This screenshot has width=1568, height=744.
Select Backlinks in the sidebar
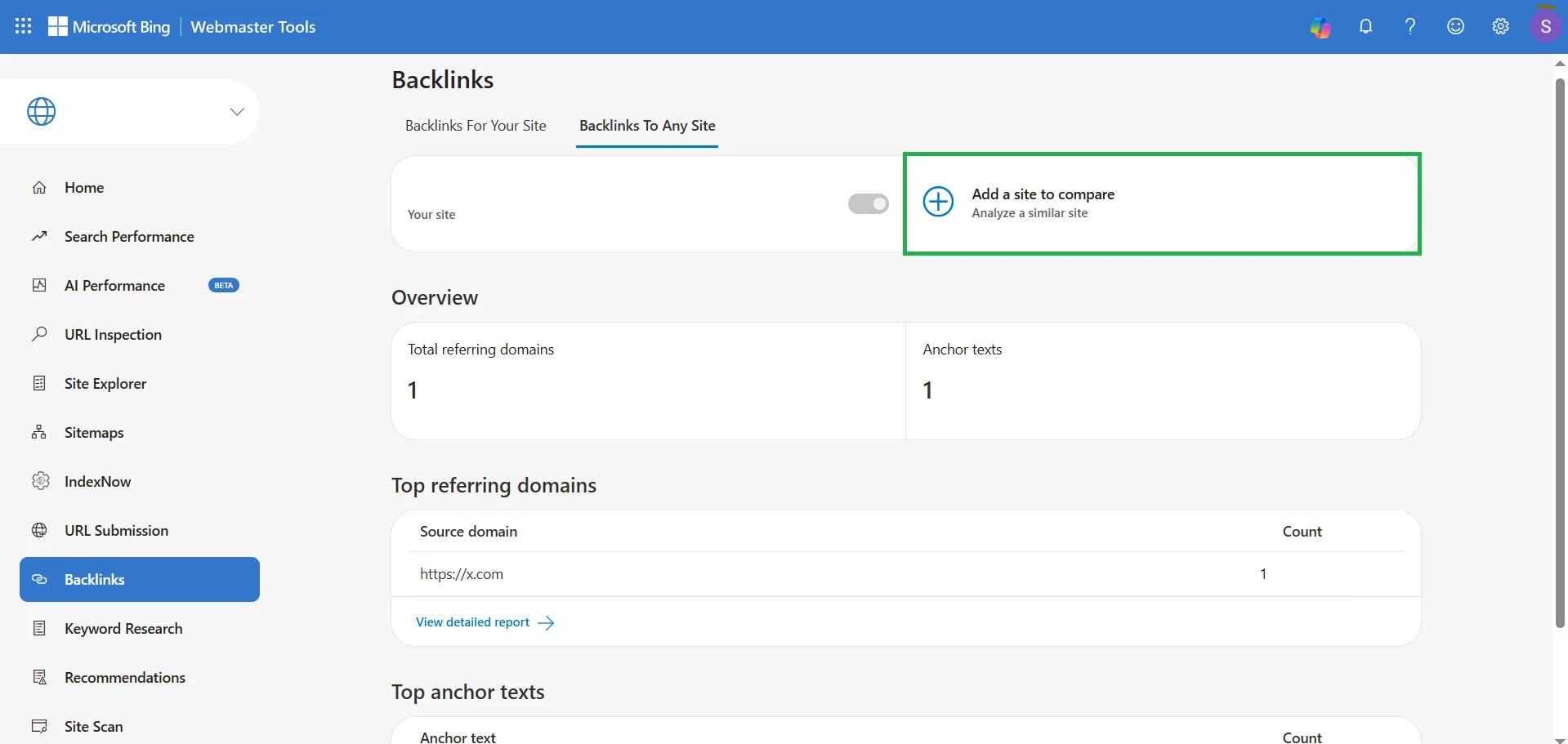coord(140,580)
